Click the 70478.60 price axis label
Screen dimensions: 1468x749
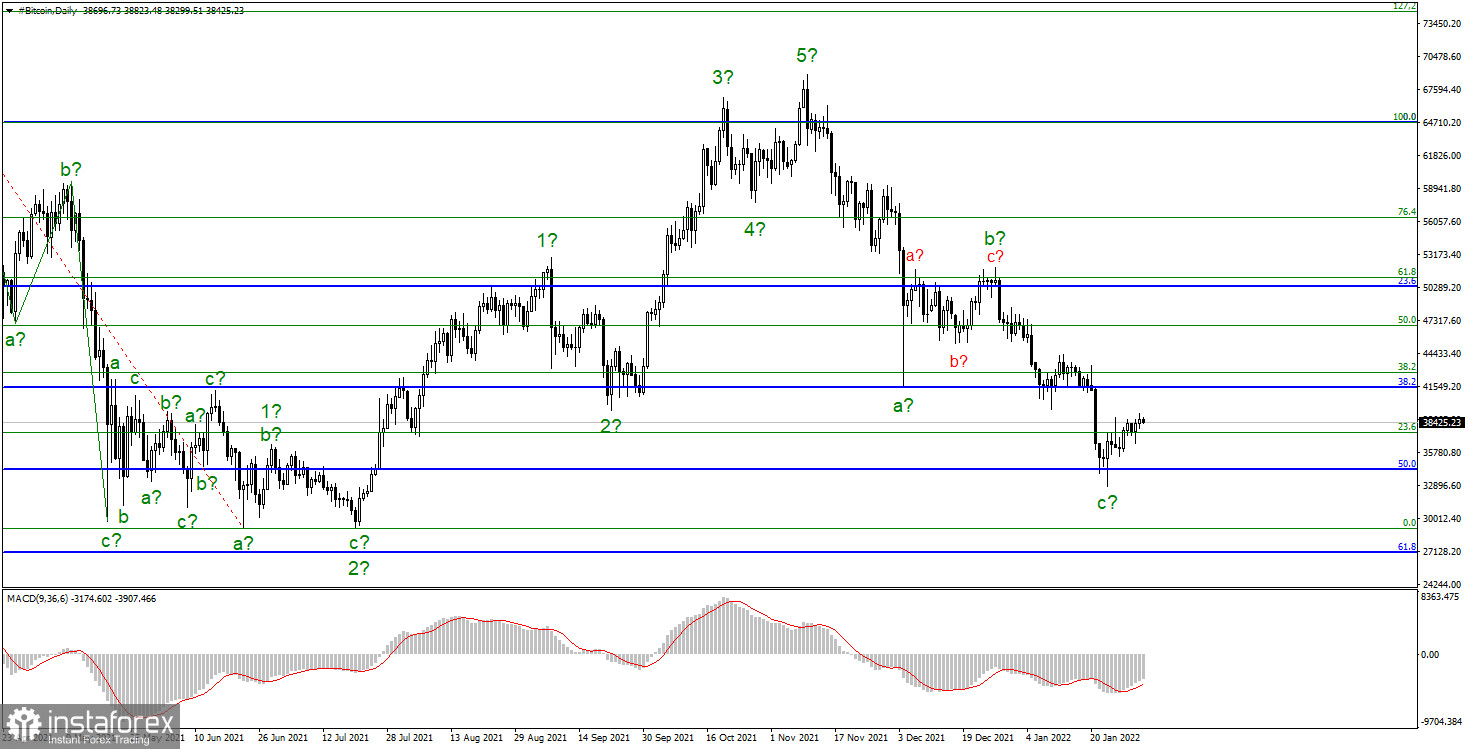[x=1442, y=57]
